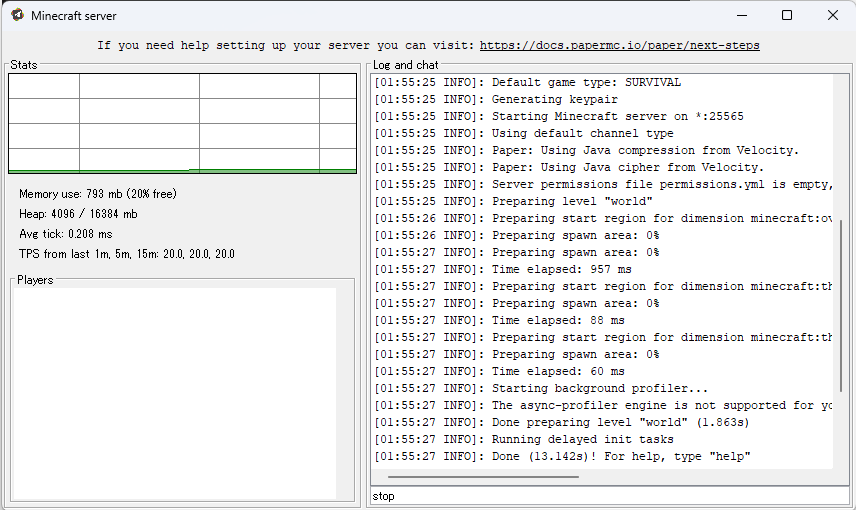Click log line 'Done preparing level "world" (1.863s)'
Viewport: 856px width, 510px height.
coord(562,422)
